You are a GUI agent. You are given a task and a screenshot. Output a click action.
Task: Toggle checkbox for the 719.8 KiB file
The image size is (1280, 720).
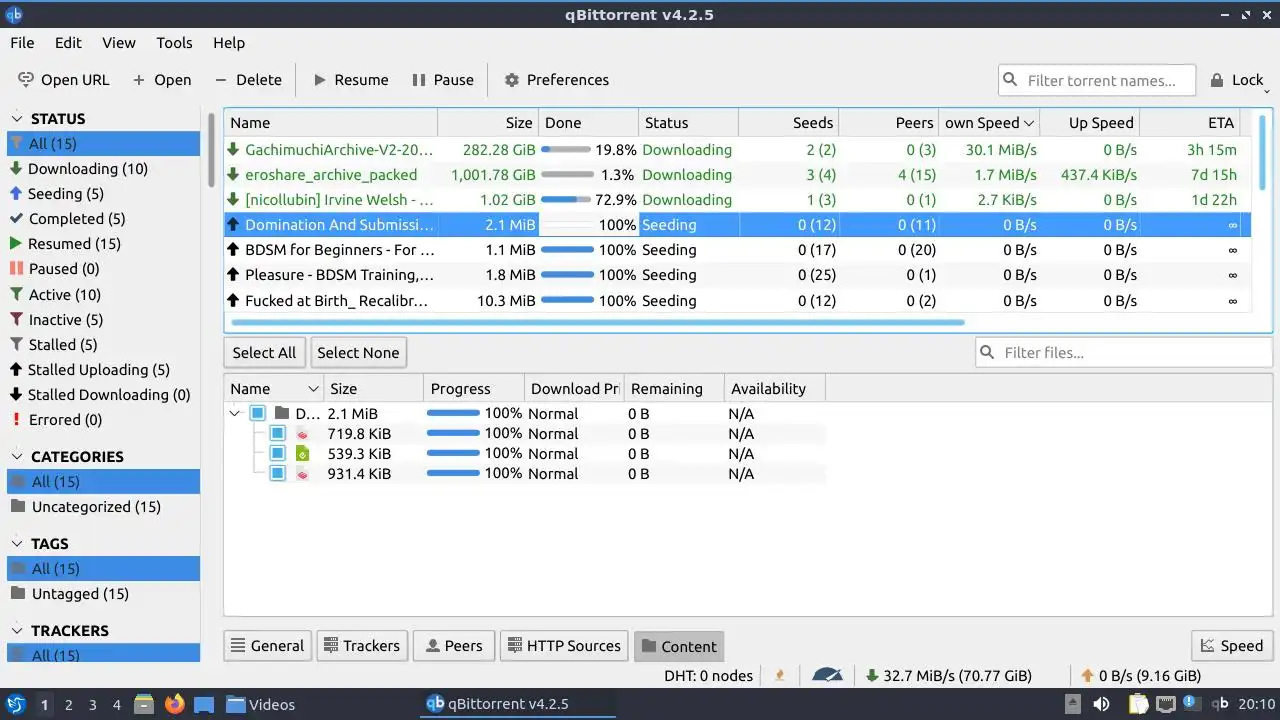pos(277,433)
